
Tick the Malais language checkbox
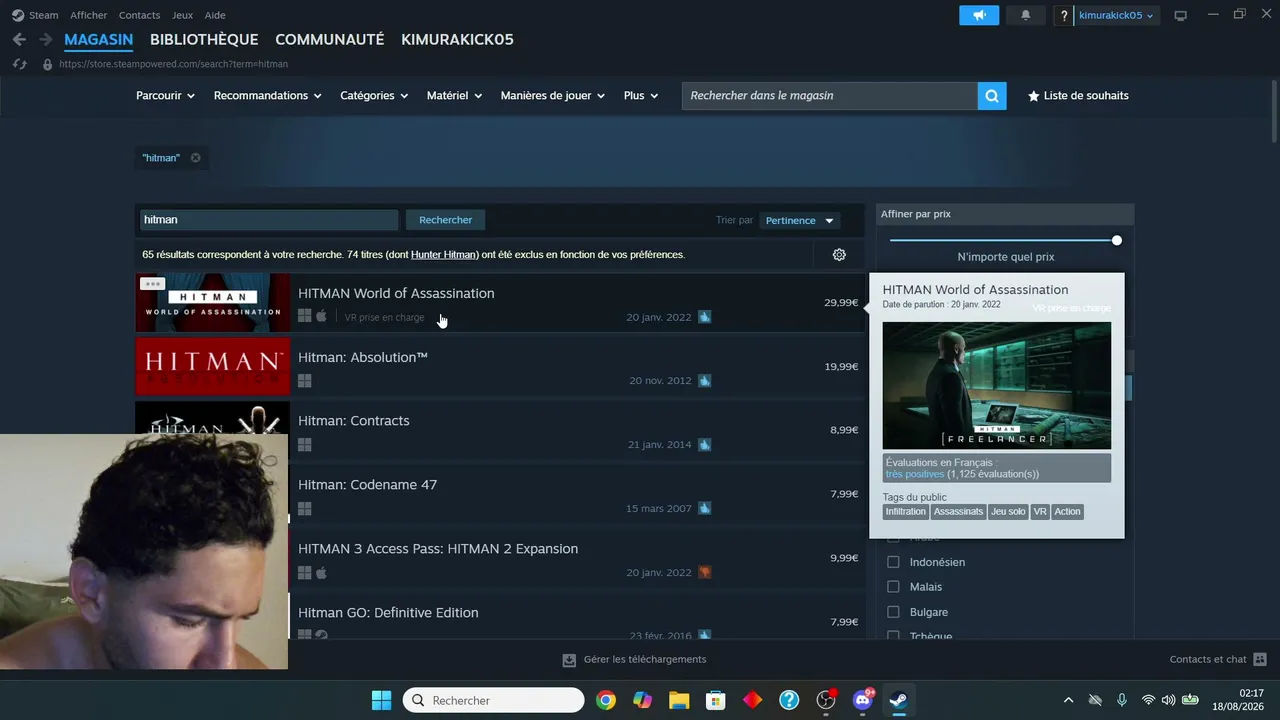(x=894, y=587)
